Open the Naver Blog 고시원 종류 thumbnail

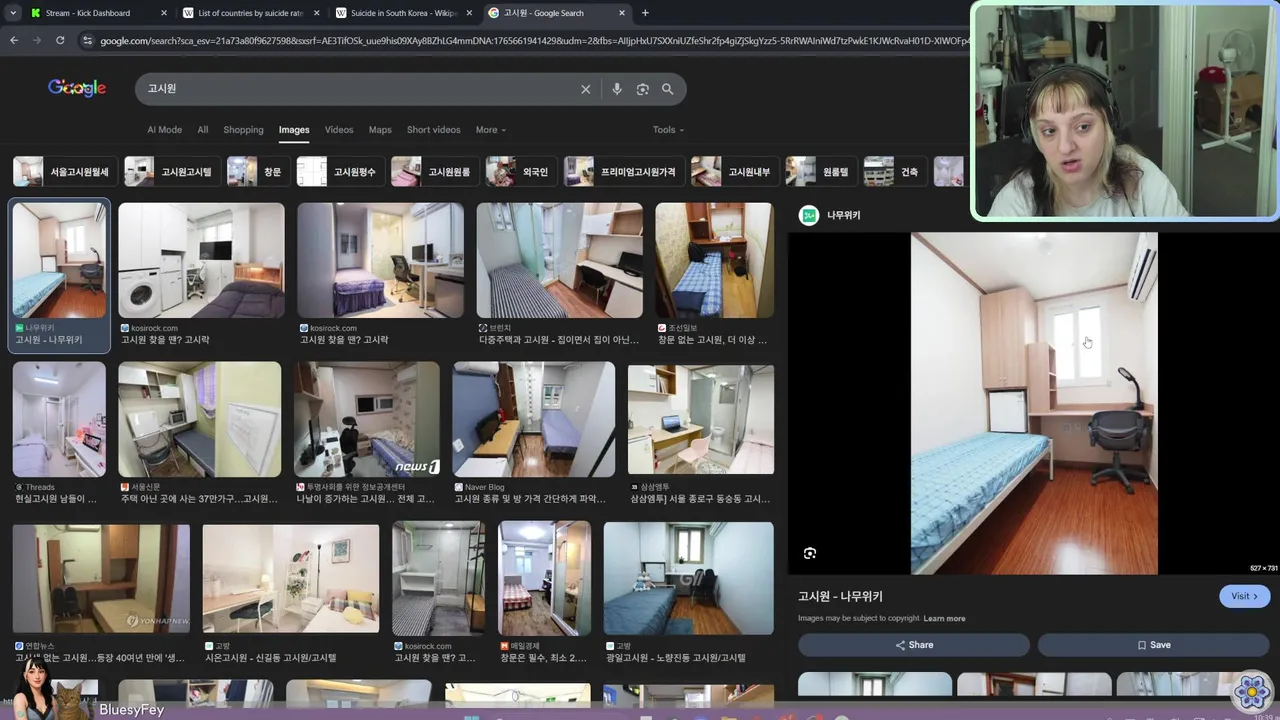534,419
